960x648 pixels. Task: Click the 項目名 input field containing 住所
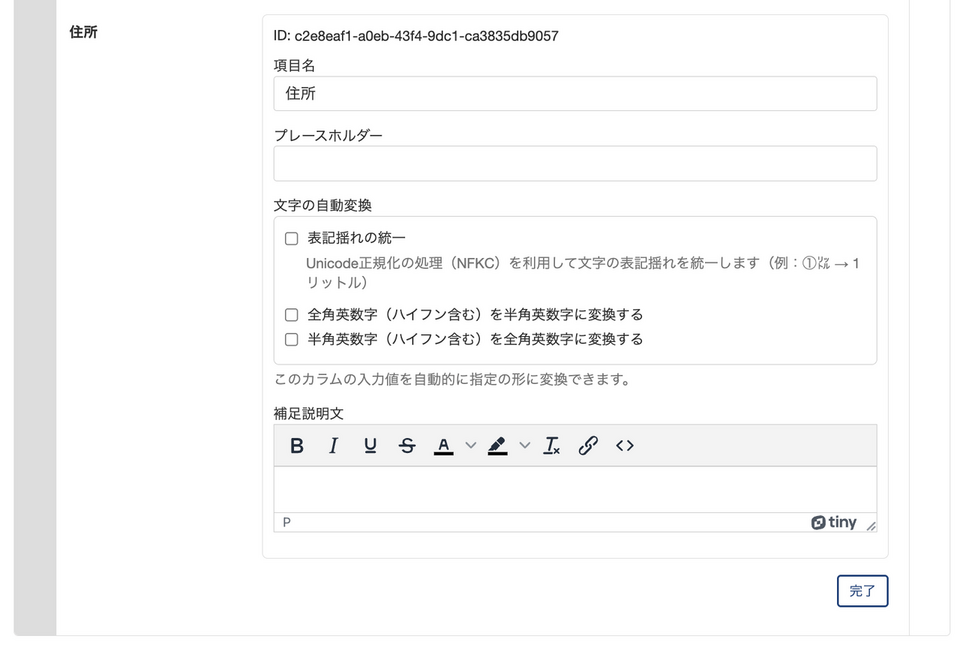click(x=575, y=94)
